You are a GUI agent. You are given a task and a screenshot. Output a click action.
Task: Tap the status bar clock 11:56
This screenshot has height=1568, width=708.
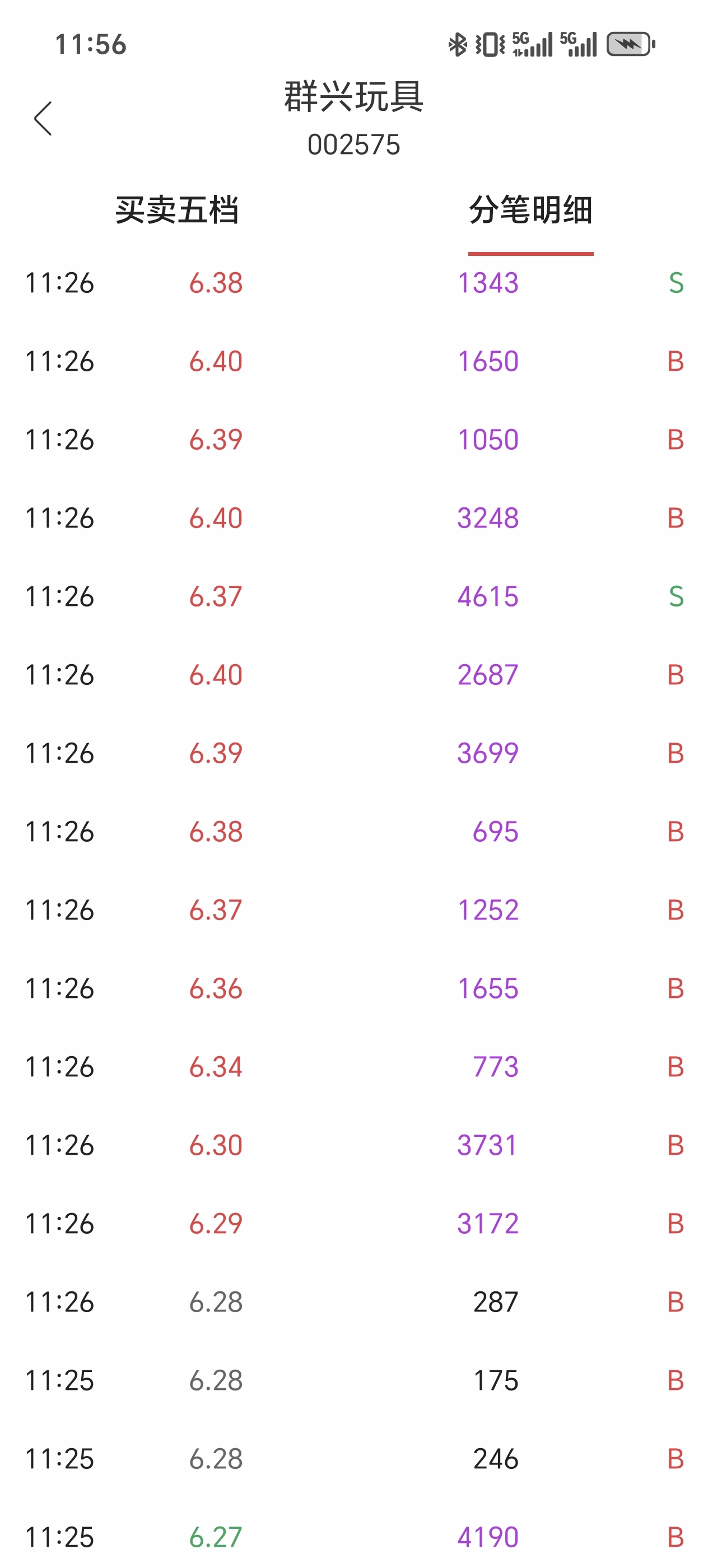point(91,44)
